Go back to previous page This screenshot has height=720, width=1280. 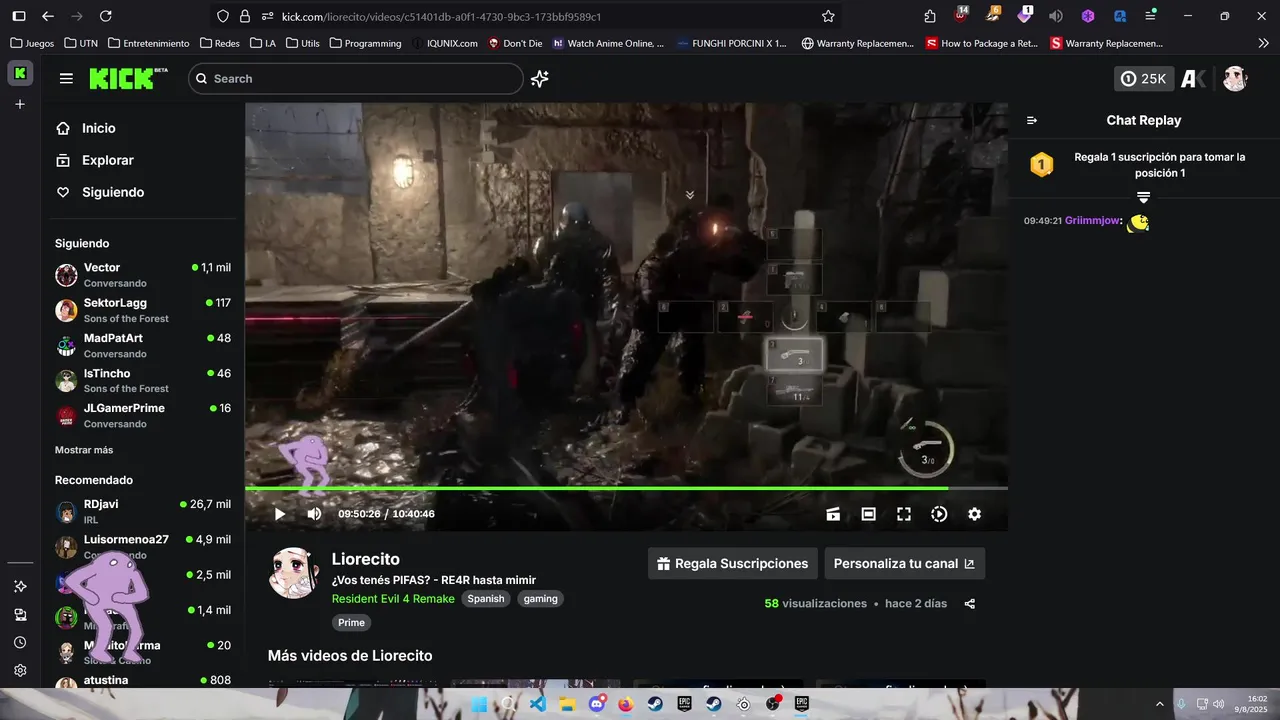[x=47, y=16]
